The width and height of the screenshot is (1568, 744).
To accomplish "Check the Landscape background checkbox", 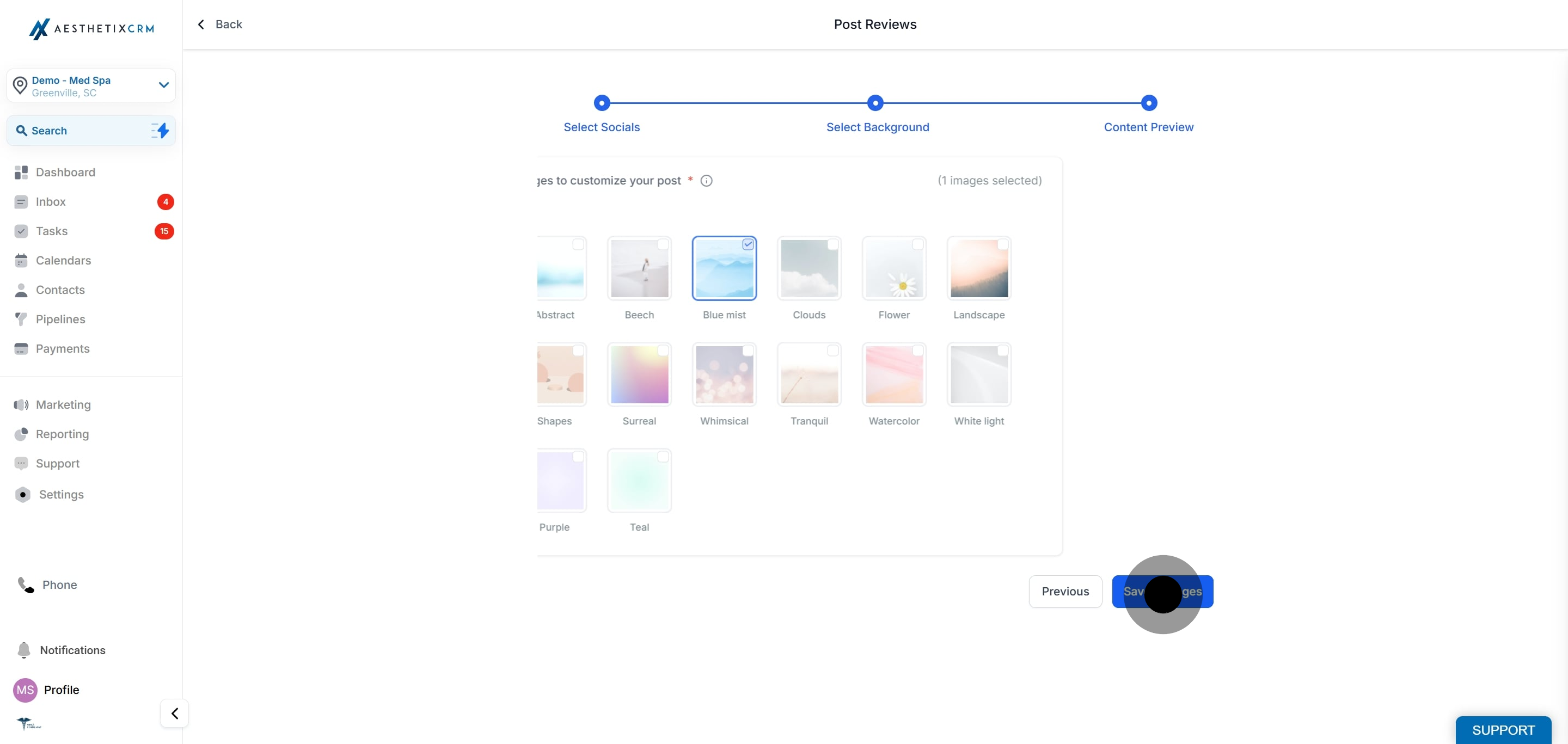I will tap(1002, 244).
